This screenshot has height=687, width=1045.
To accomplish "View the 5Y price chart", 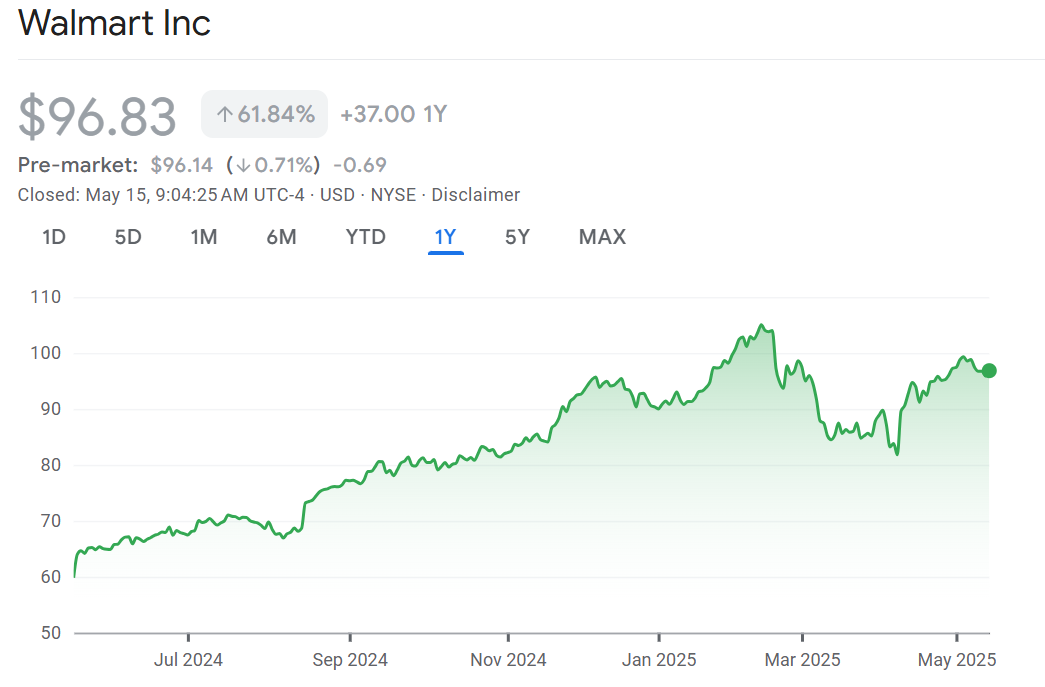I will [x=517, y=237].
